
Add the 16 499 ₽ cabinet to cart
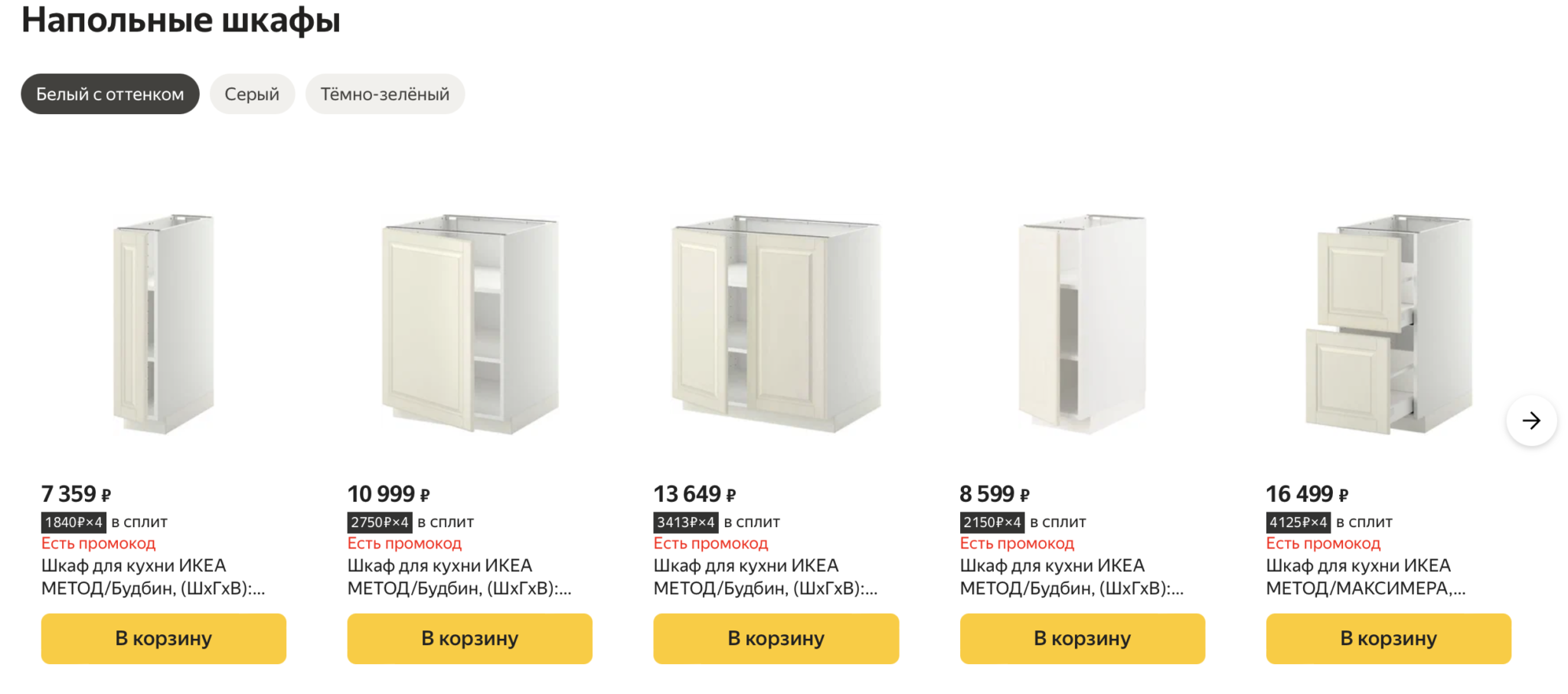pyautogui.click(x=1388, y=638)
